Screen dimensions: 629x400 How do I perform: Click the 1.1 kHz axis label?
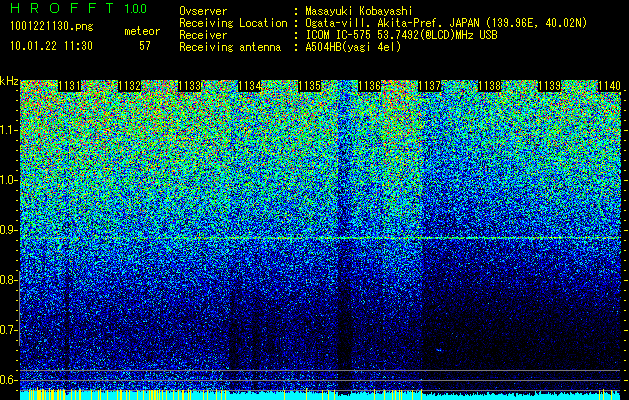tap(8, 130)
